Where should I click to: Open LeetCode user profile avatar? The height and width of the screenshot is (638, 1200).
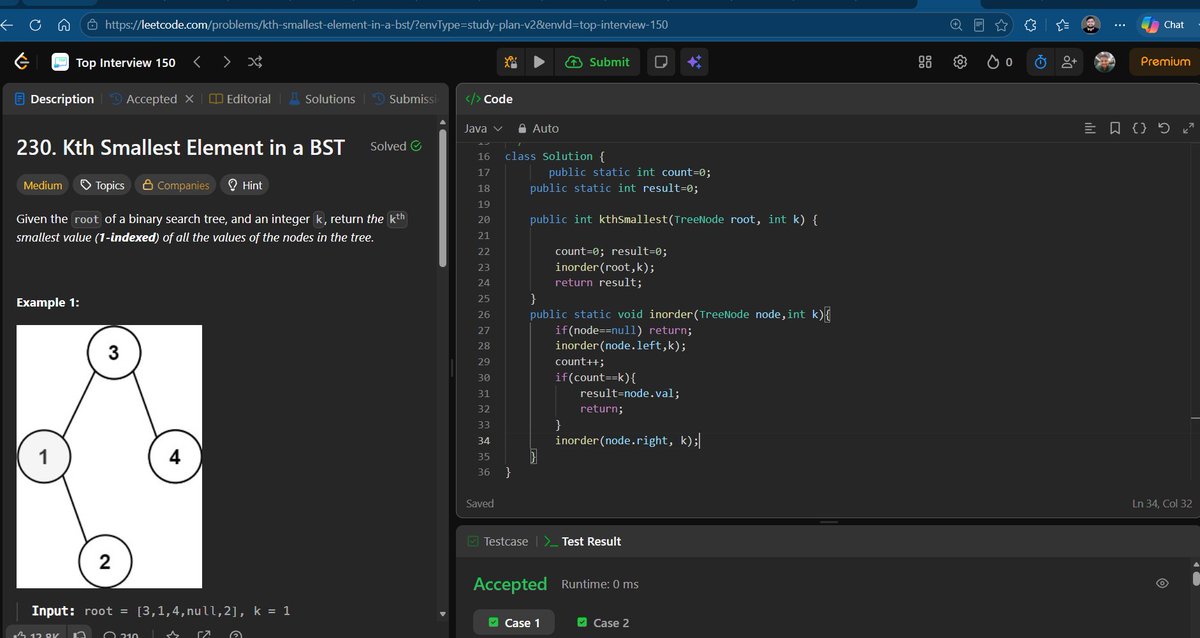click(x=1105, y=62)
